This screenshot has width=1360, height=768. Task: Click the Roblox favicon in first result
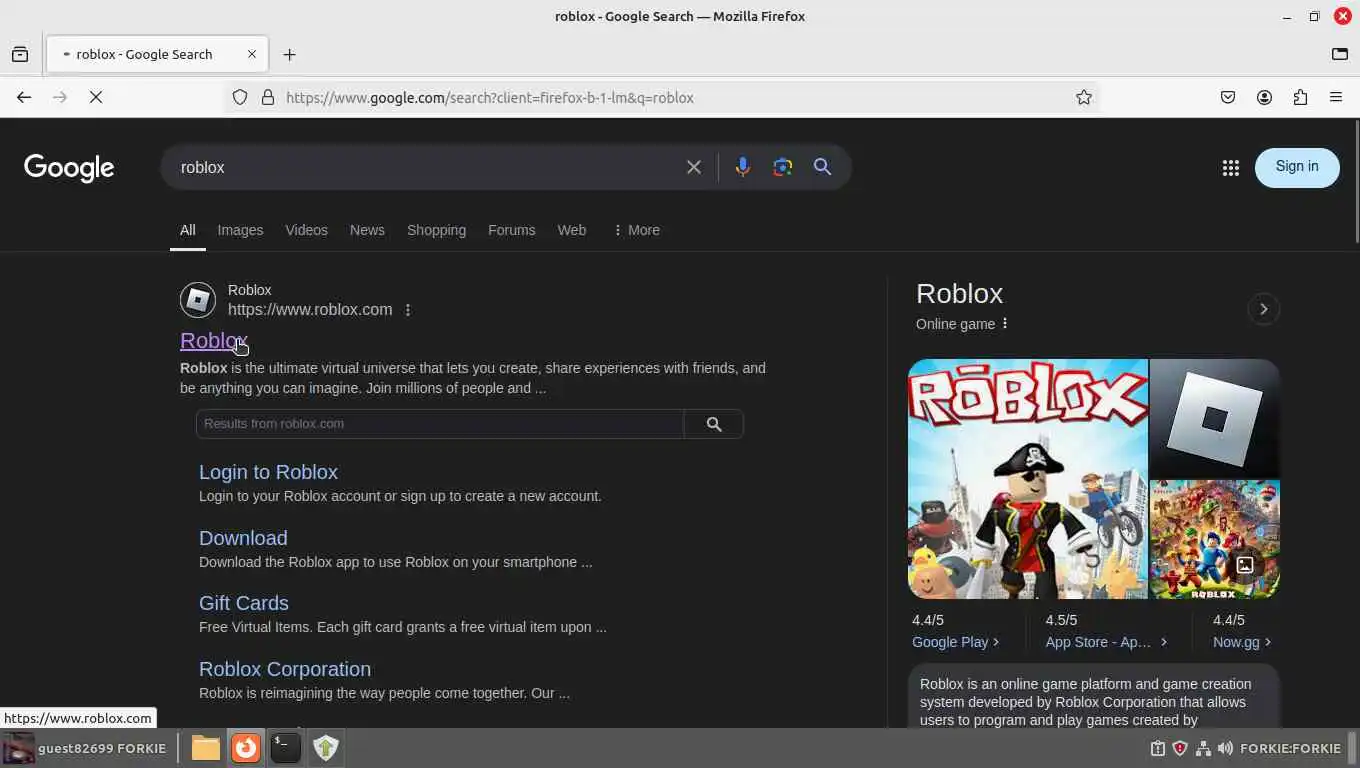[198, 300]
